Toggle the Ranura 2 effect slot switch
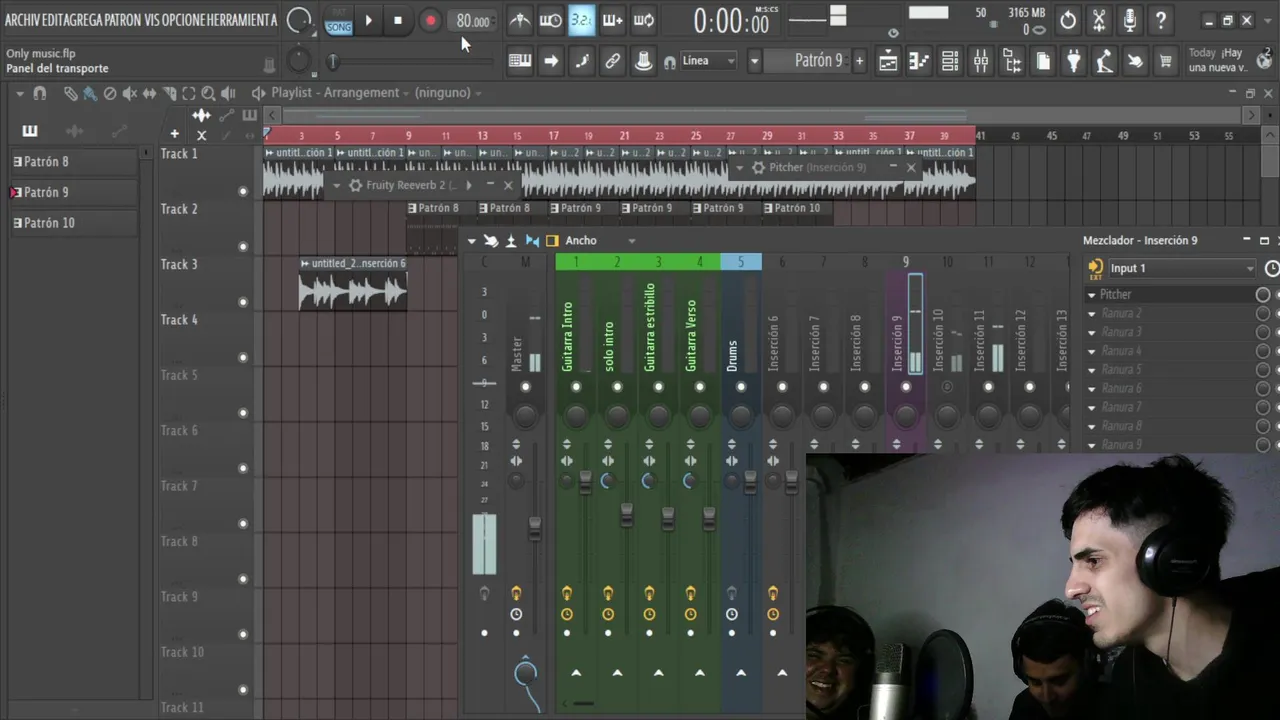 [1263, 313]
